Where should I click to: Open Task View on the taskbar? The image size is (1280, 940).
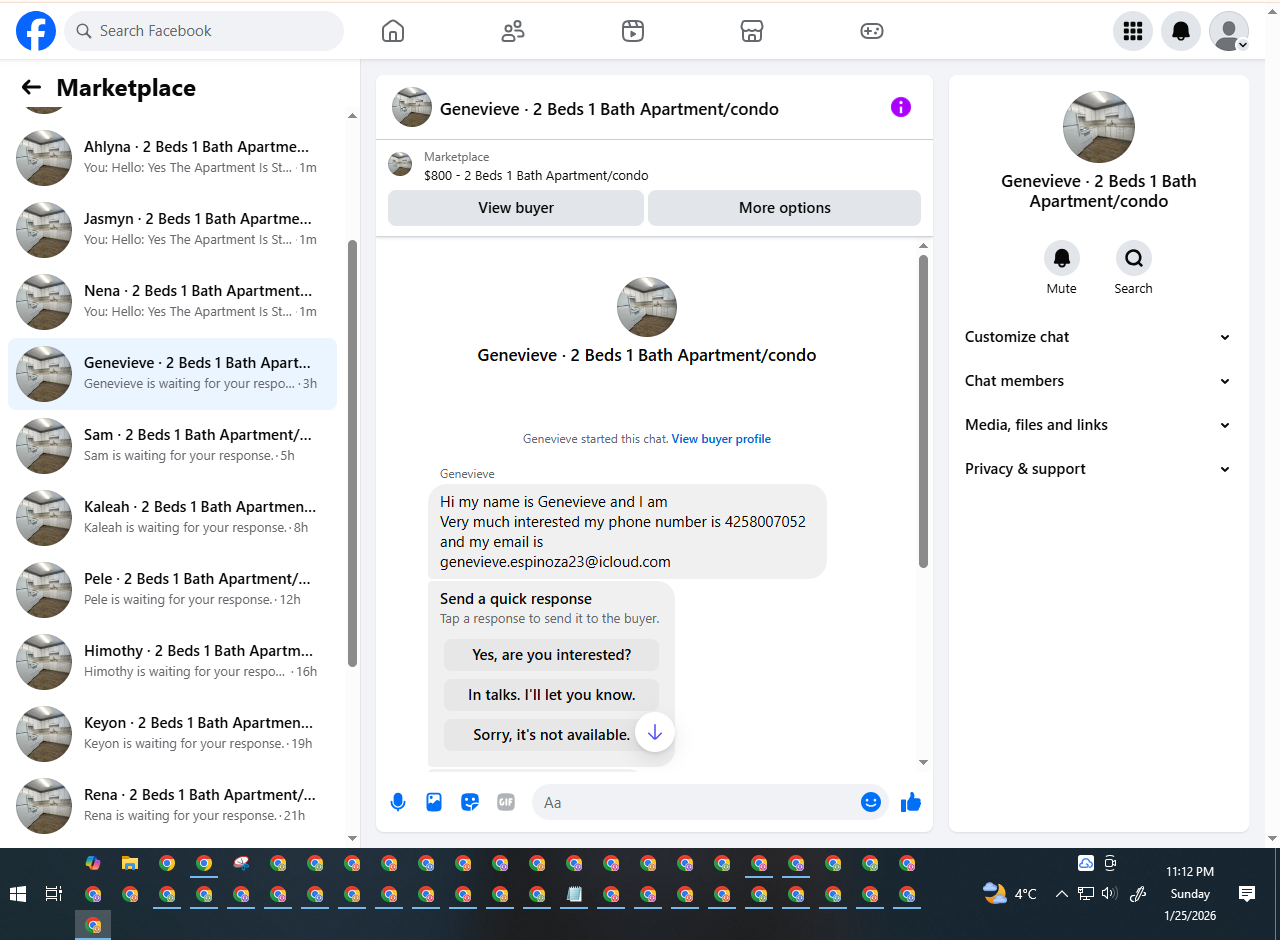(54, 894)
